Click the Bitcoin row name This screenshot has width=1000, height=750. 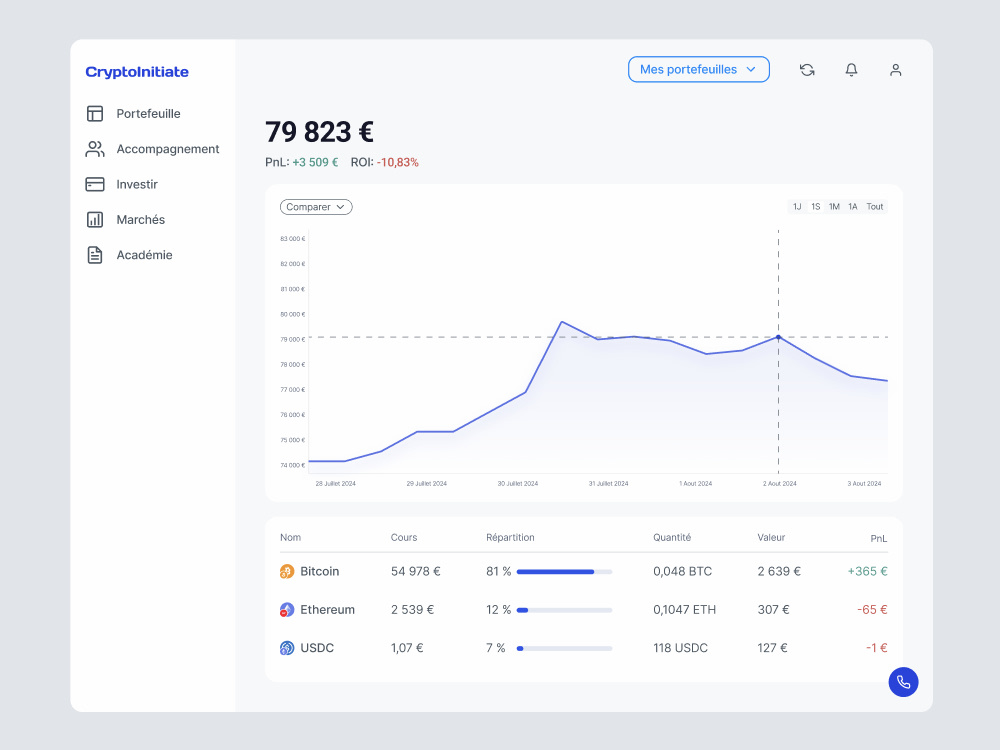click(320, 571)
